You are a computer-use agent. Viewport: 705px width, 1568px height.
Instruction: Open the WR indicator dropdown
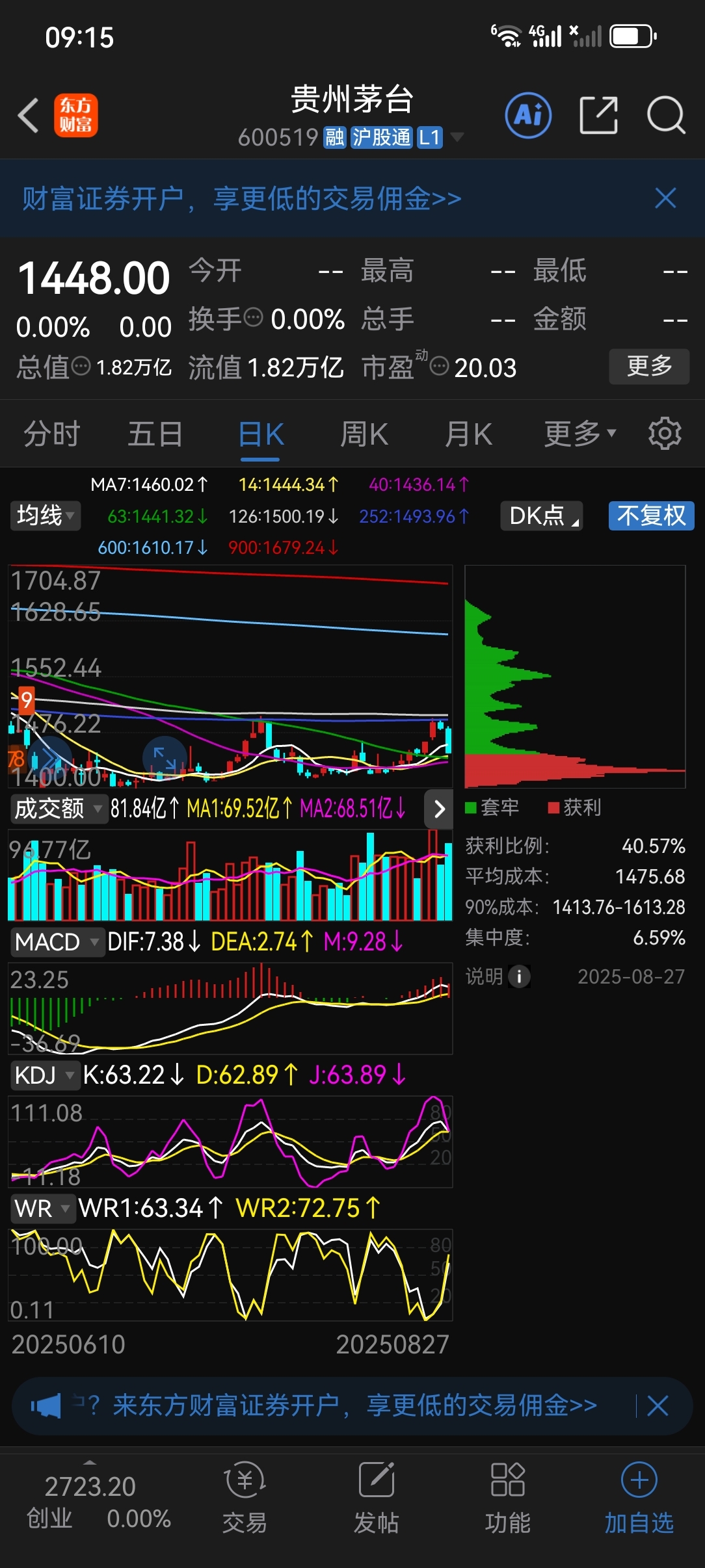click(43, 1209)
